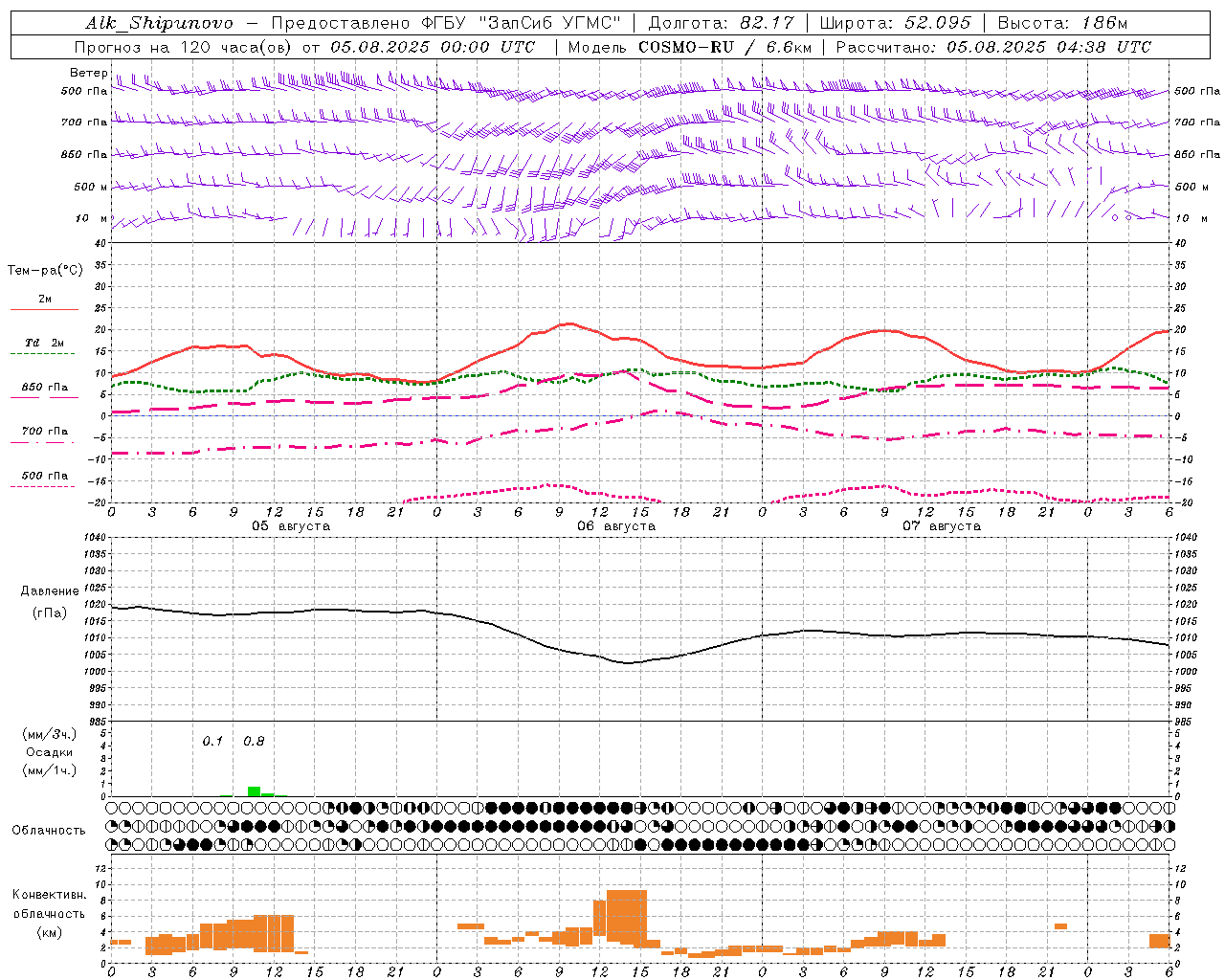The image size is (1225, 980).
Task: Click the tall green precipitation bar
Action: (254, 791)
